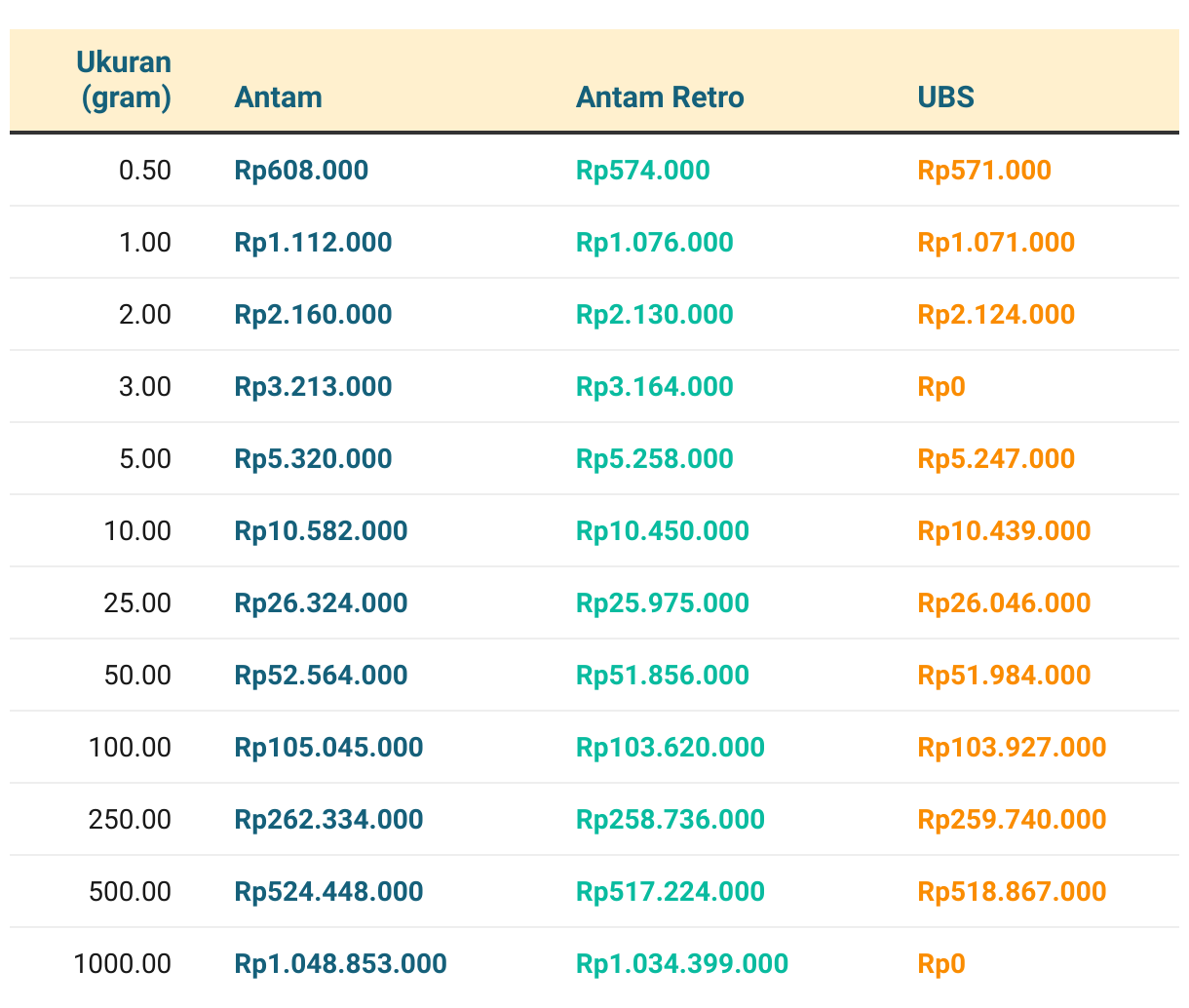
Task: Click the 2.00 gram size cell
Action: (x=145, y=315)
